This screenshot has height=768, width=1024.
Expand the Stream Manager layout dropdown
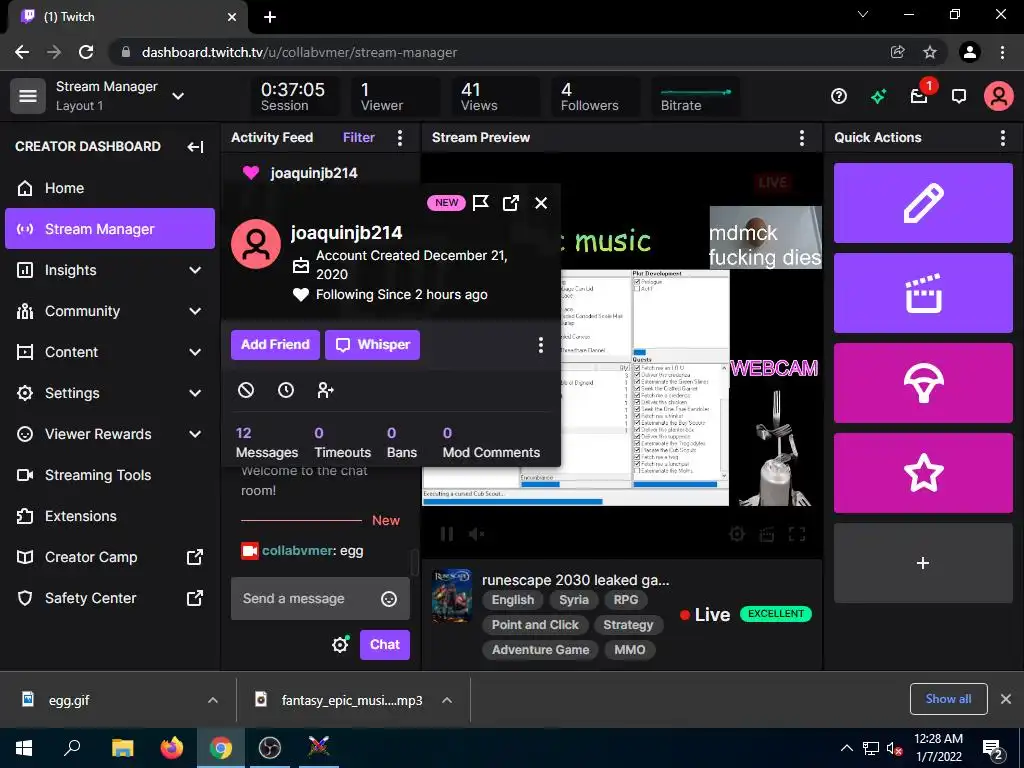(x=178, y=96)
